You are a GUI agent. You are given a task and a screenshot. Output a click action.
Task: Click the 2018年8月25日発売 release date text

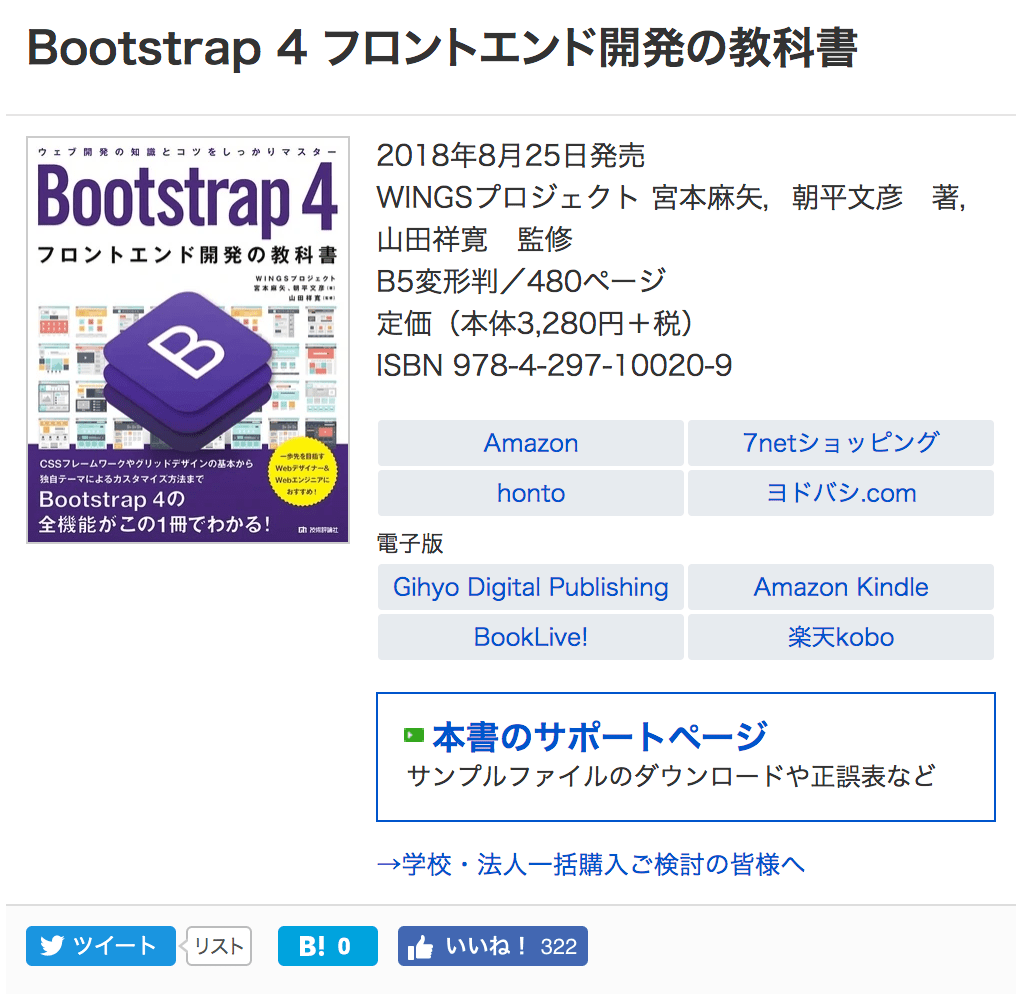click(511, 155)
